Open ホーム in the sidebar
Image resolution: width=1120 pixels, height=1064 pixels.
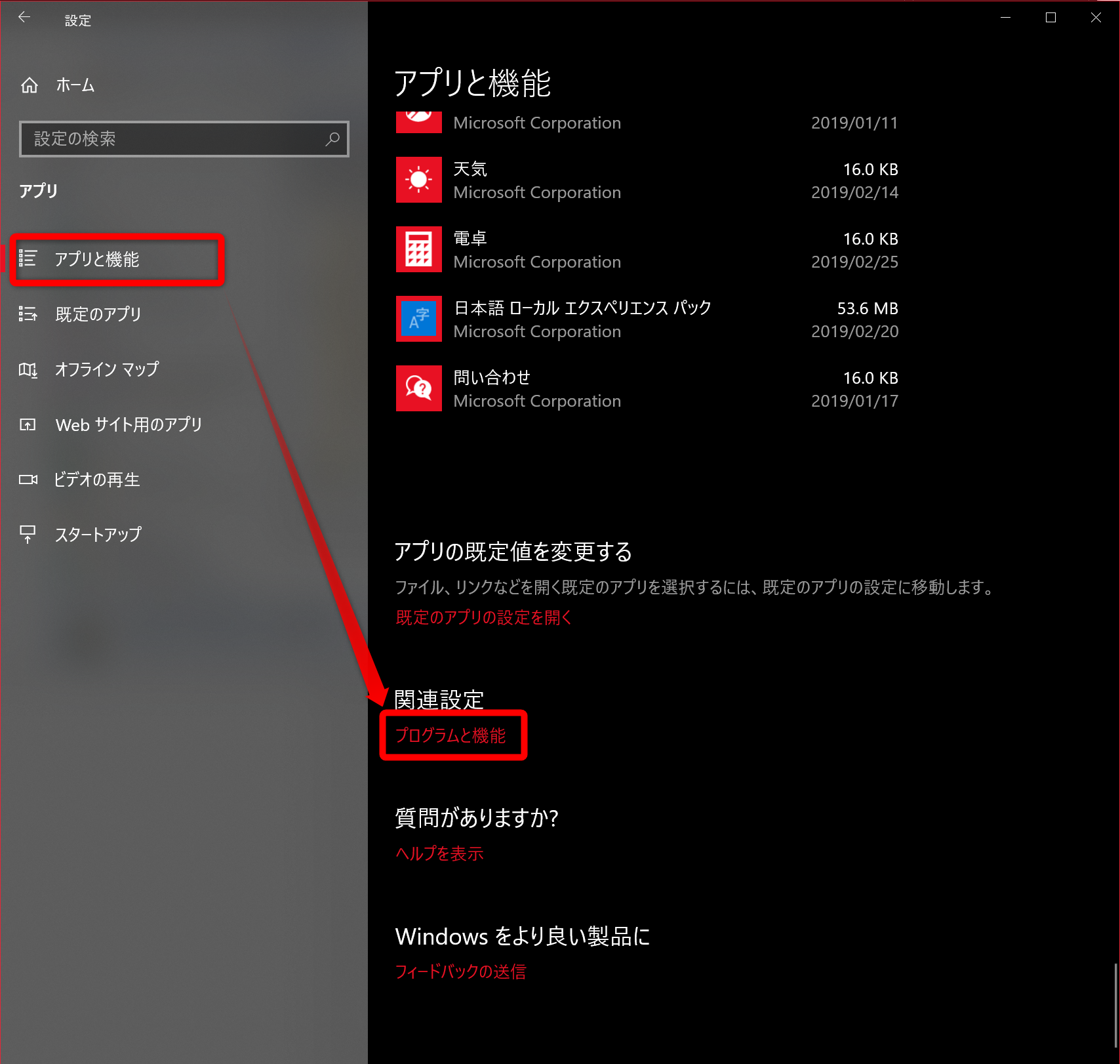(75, 85)
